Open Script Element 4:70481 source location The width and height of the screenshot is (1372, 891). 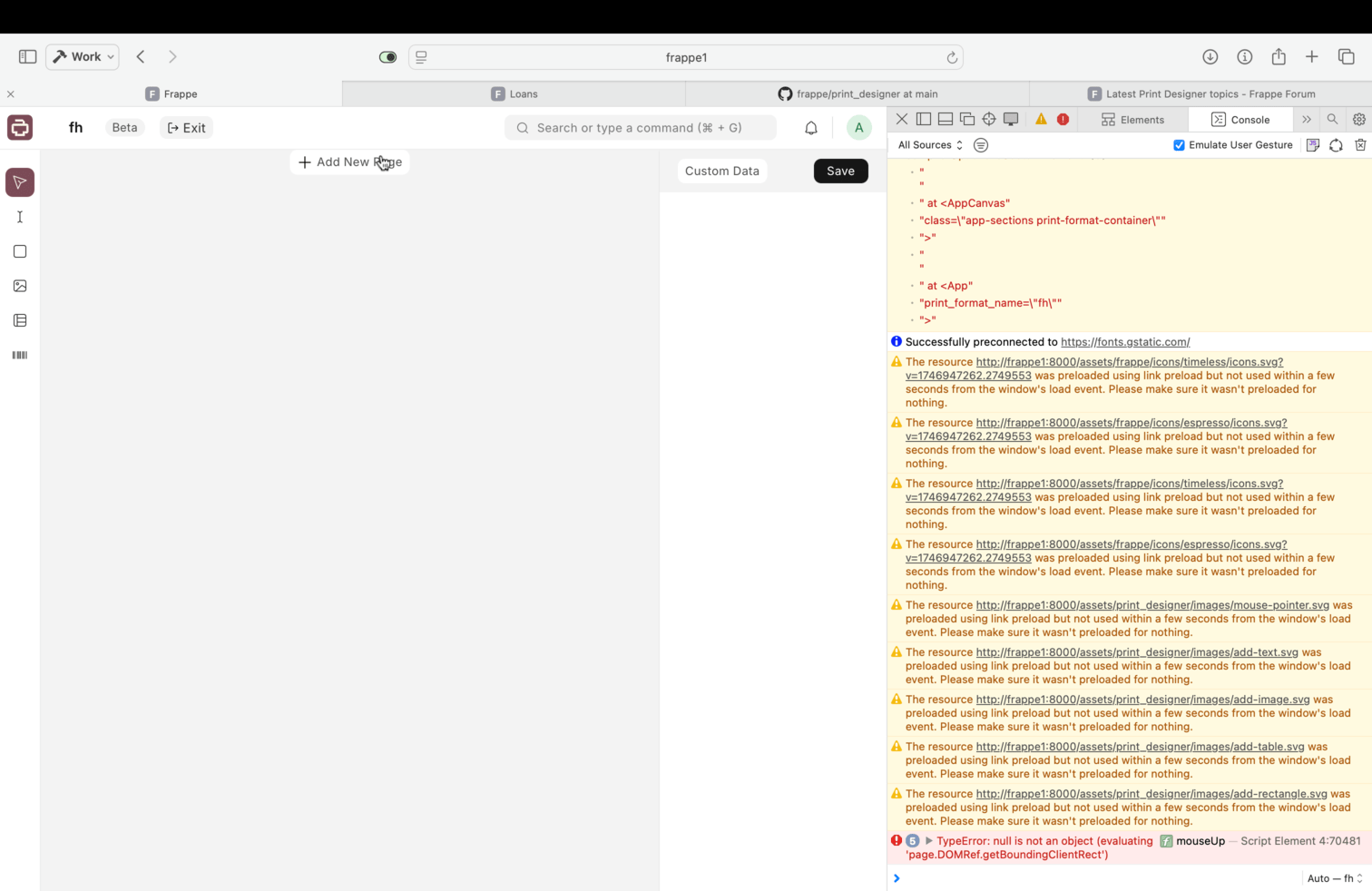click(x=1300, y=841)
